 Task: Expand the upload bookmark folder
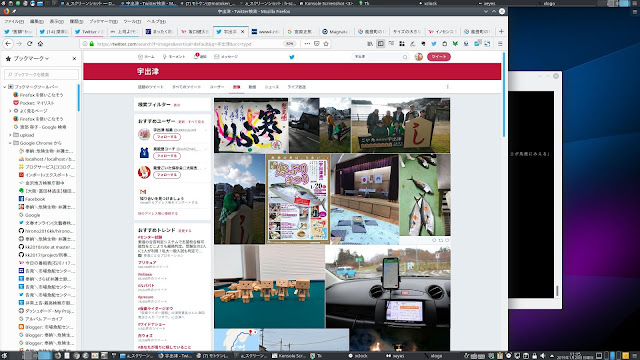pyautogui.click(x=10, y=135)
